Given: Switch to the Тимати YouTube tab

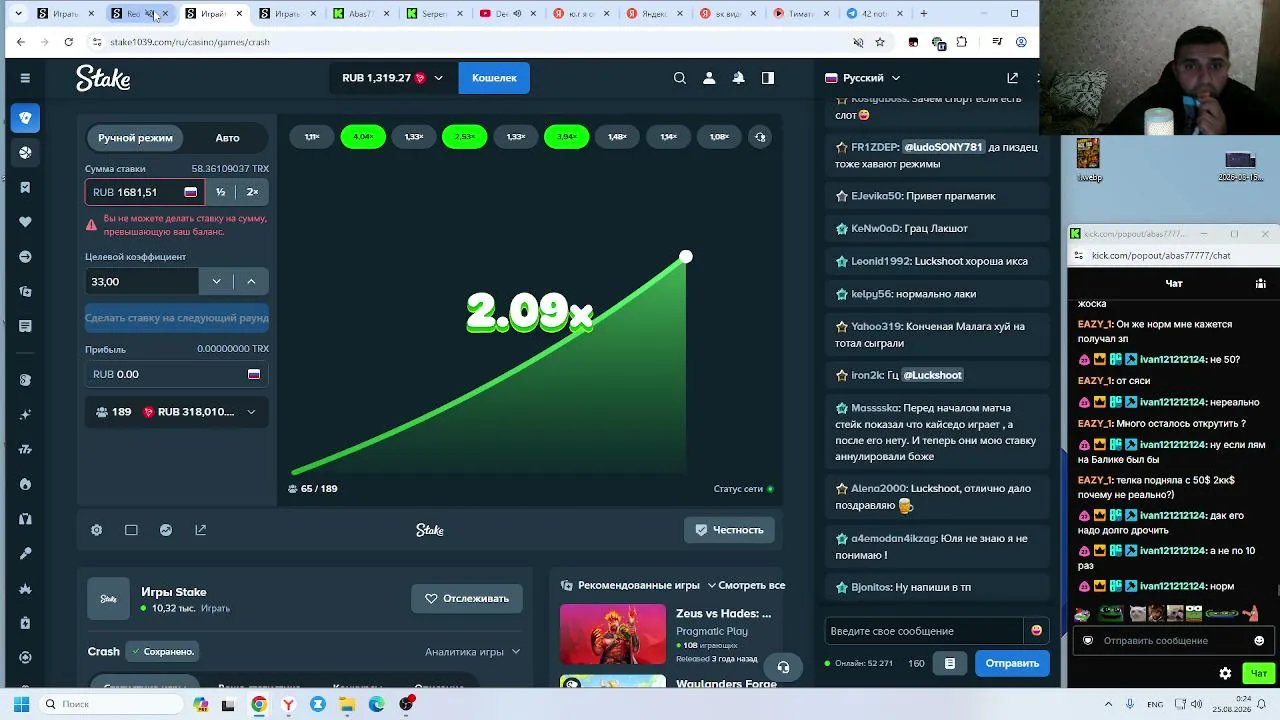Looking at the screenshot, I should point(803,14).
